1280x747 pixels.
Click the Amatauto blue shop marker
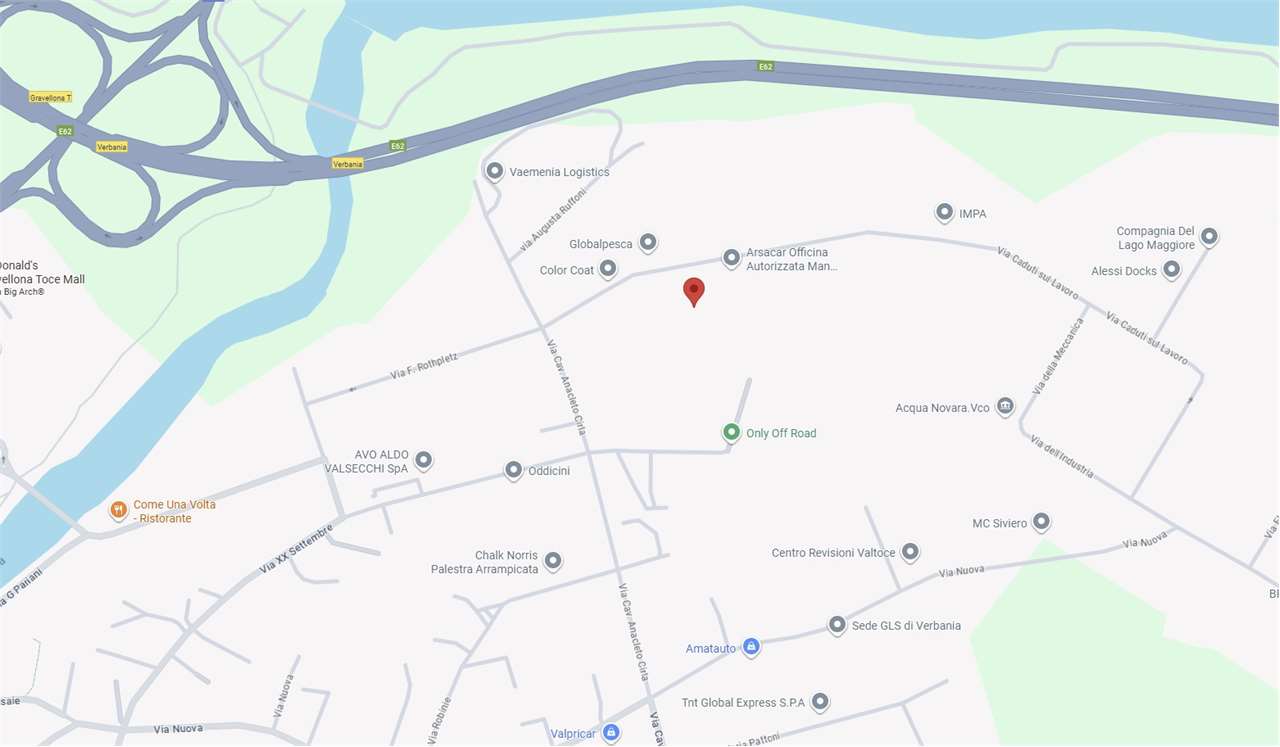point(751,648)
